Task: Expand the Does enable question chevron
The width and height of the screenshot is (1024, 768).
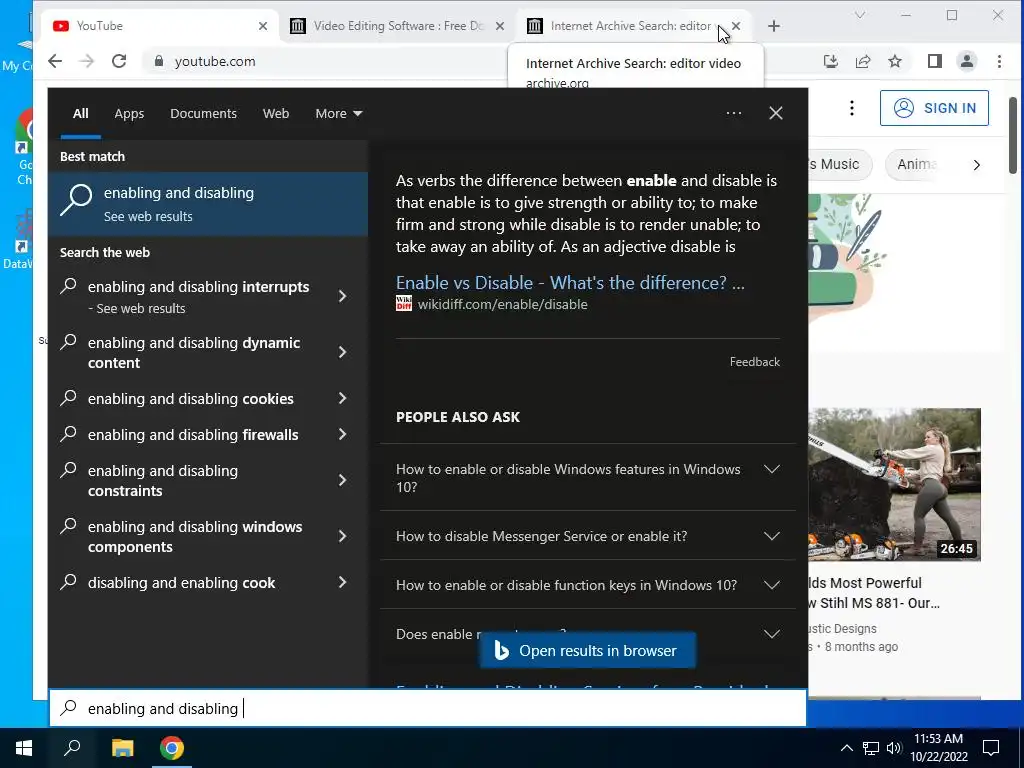Action: coord(772,634)
